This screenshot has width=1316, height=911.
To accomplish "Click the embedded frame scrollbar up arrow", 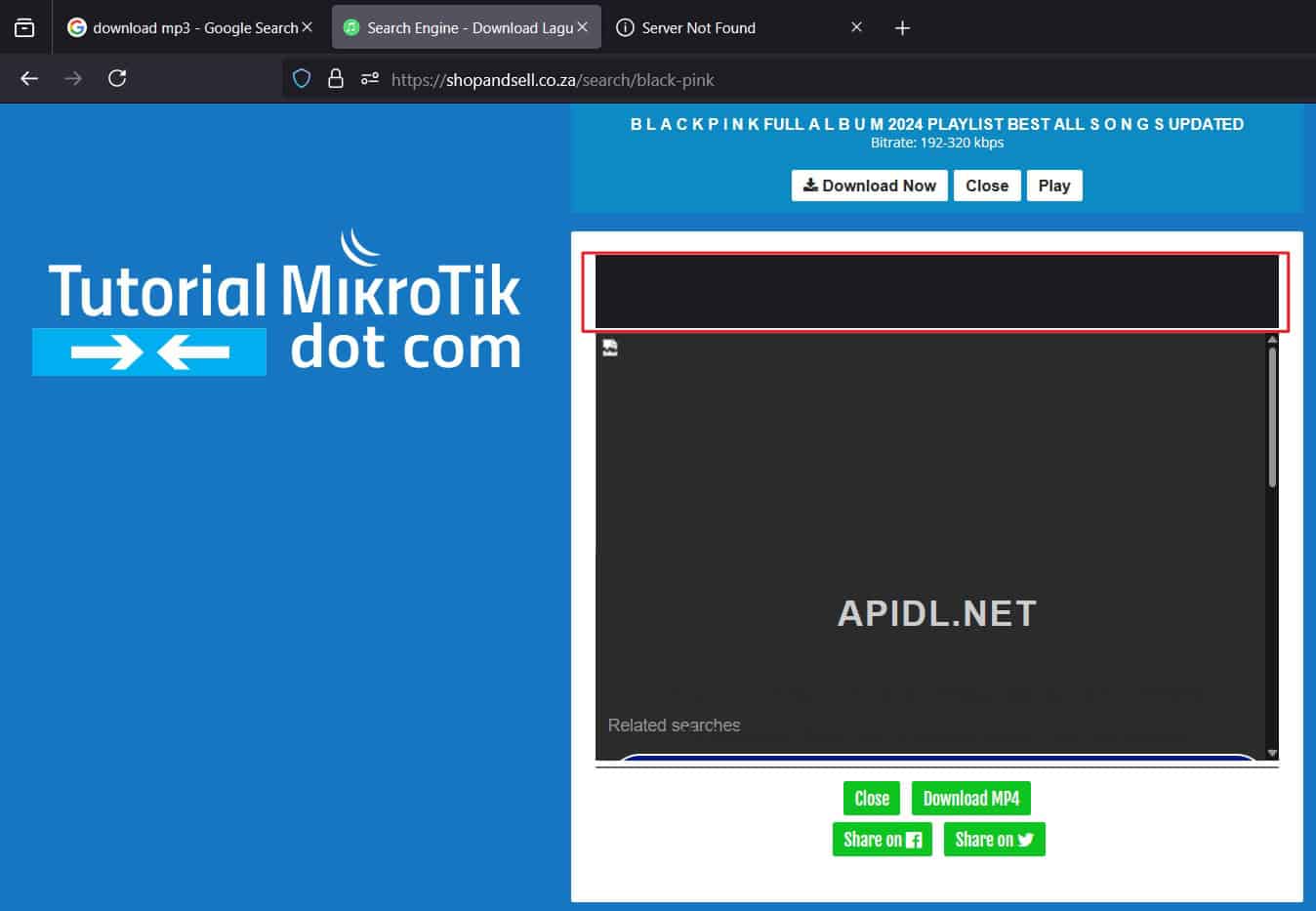I will [1272, 340].
